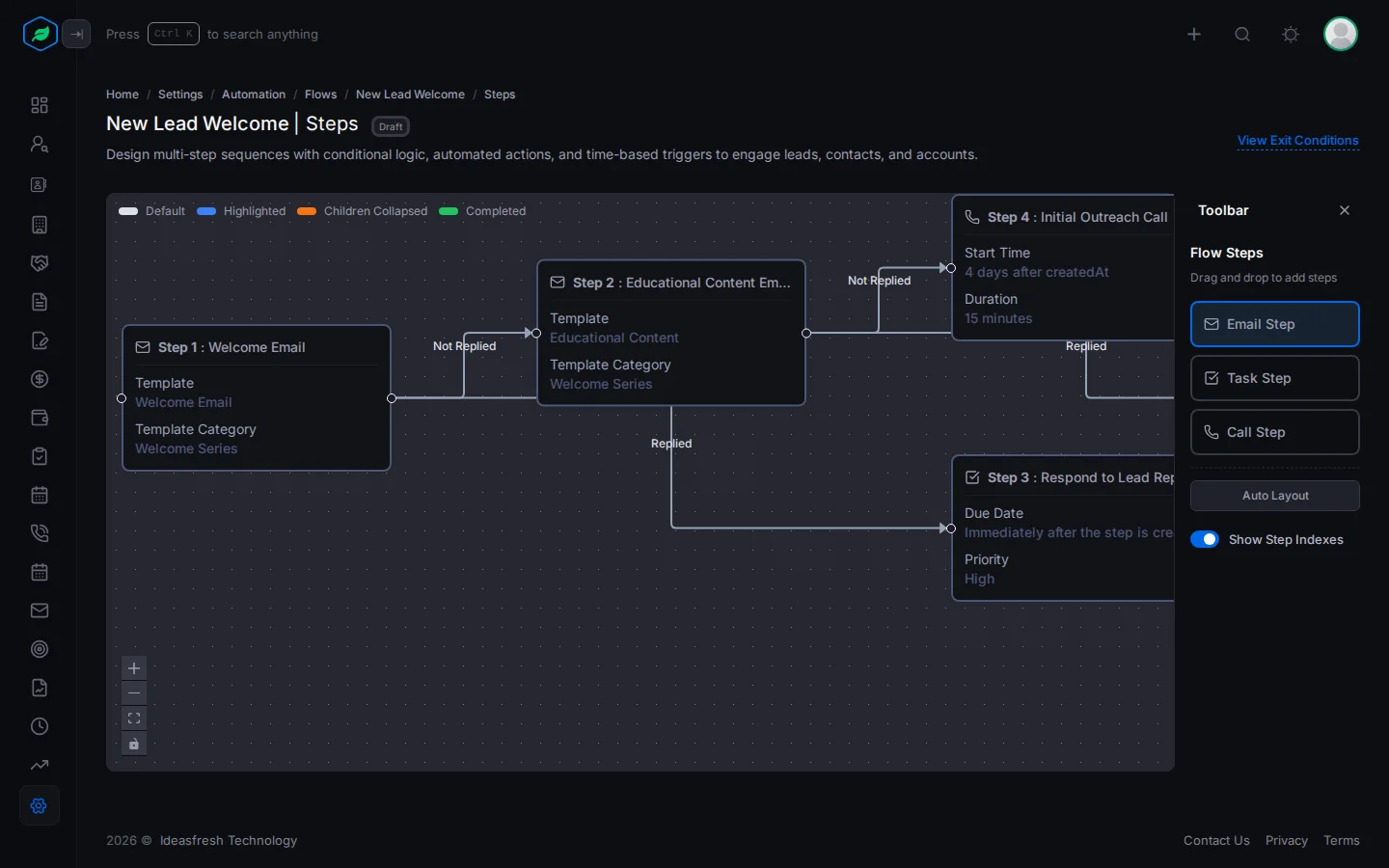
Task: Go to the Flows breadcrumb
Action: pos(321,95)
